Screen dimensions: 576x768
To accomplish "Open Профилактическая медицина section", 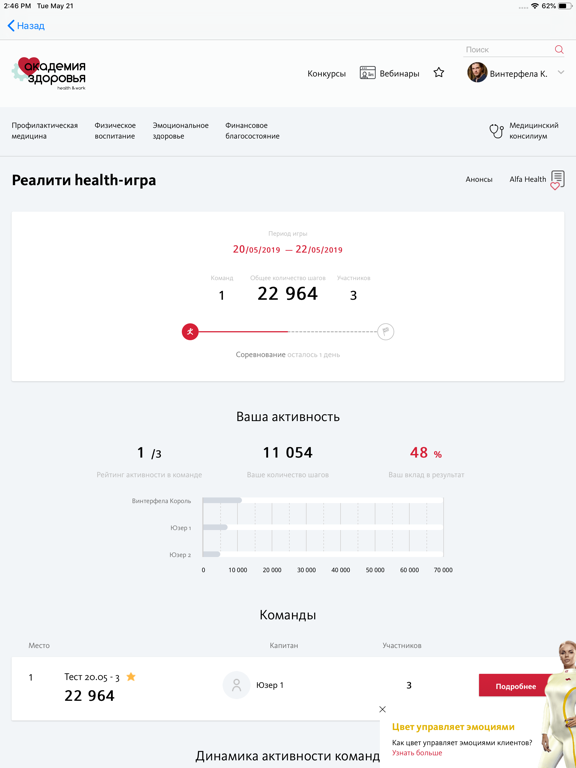I will click(45, 131).
